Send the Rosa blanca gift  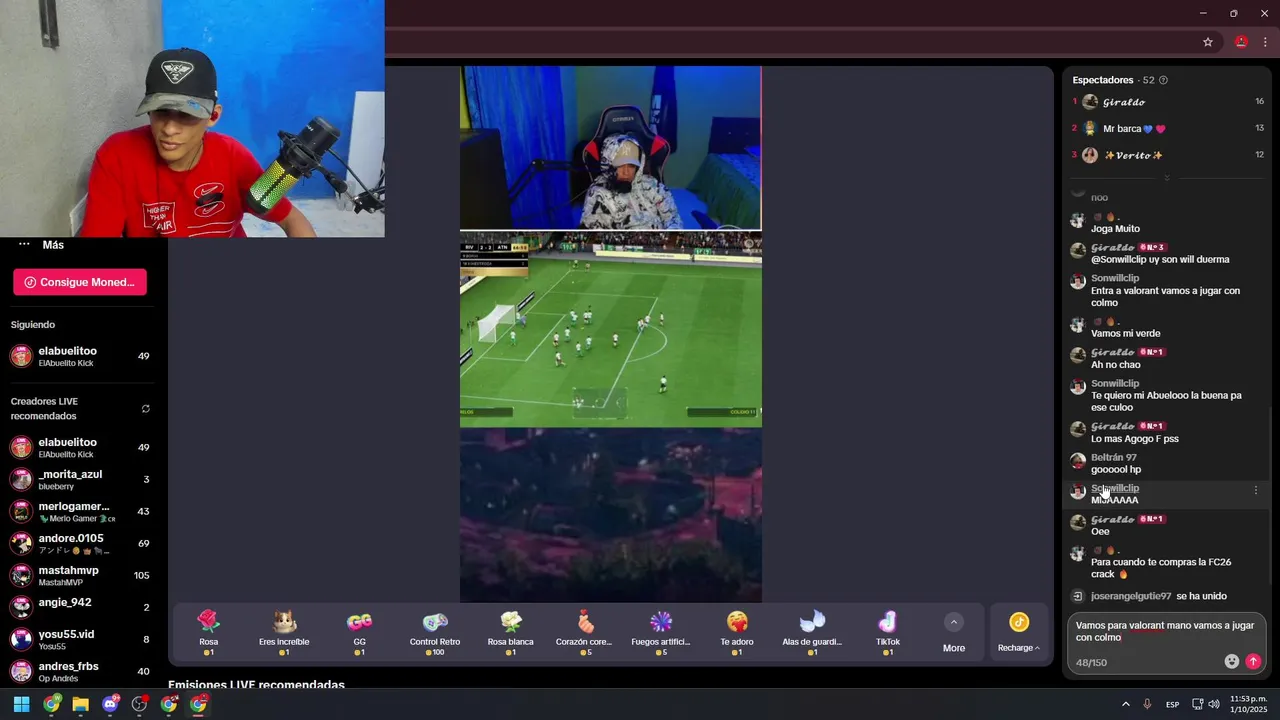[x=510, y=632]
